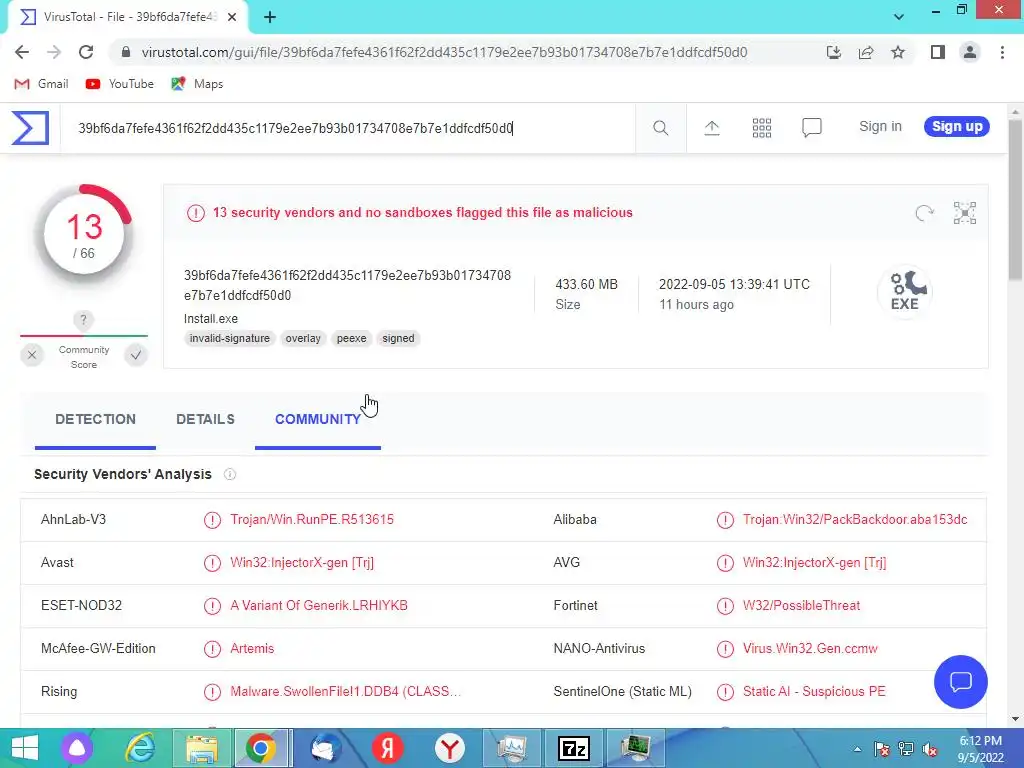Click Avast Win32:InjectorX-gen result

click(302, 563)
